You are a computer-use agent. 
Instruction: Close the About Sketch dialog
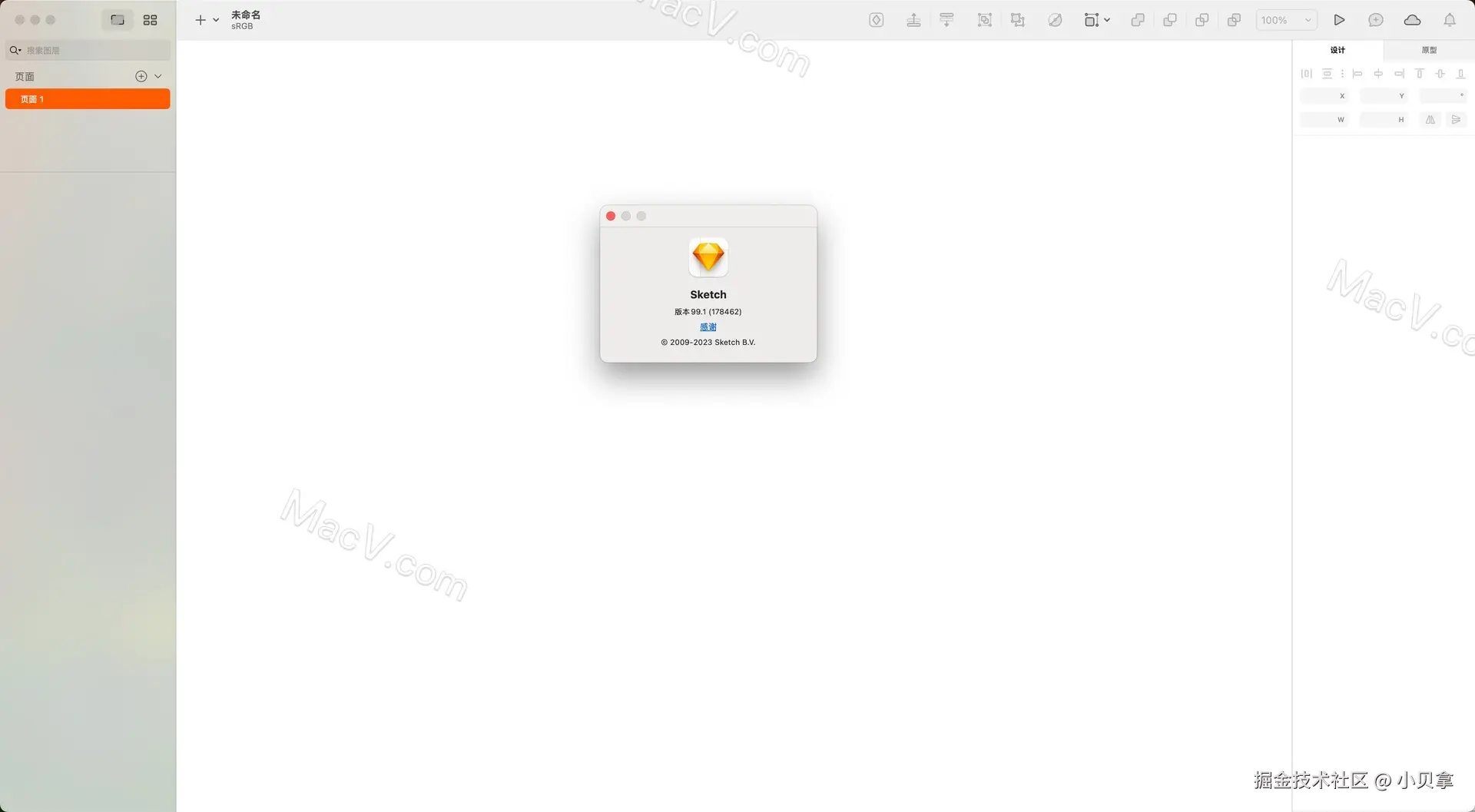click(x=611, y=216)
